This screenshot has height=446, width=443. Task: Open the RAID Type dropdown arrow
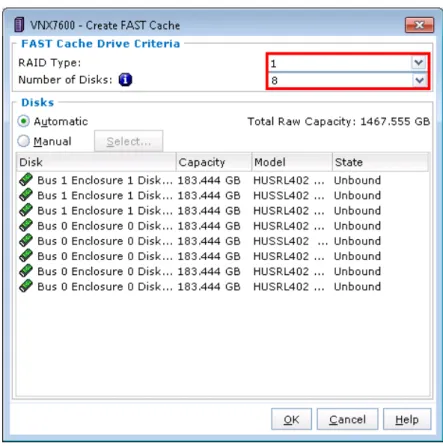point(419,63)
